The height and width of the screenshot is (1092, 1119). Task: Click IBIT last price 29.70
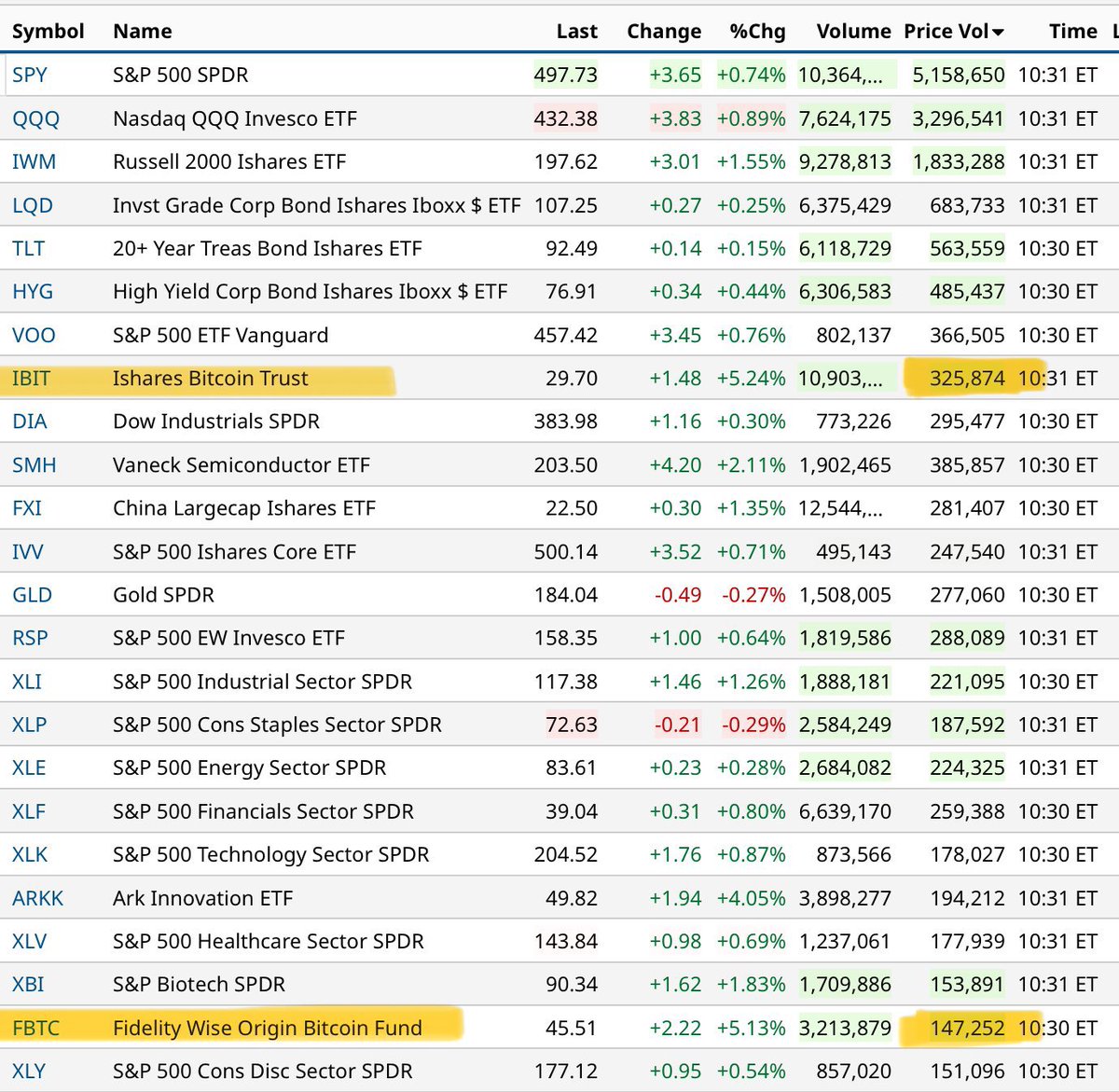[572, 378]
